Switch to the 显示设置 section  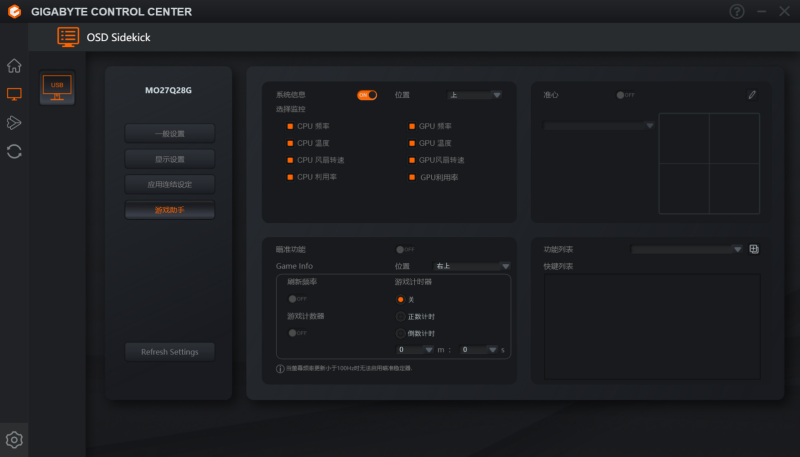click(x=170, y=159)
